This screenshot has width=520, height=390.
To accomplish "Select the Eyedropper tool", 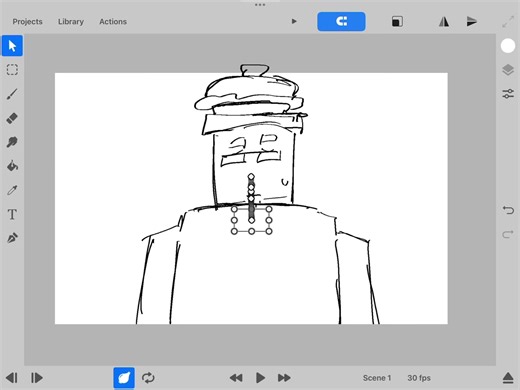I will [x=12, y=190].
